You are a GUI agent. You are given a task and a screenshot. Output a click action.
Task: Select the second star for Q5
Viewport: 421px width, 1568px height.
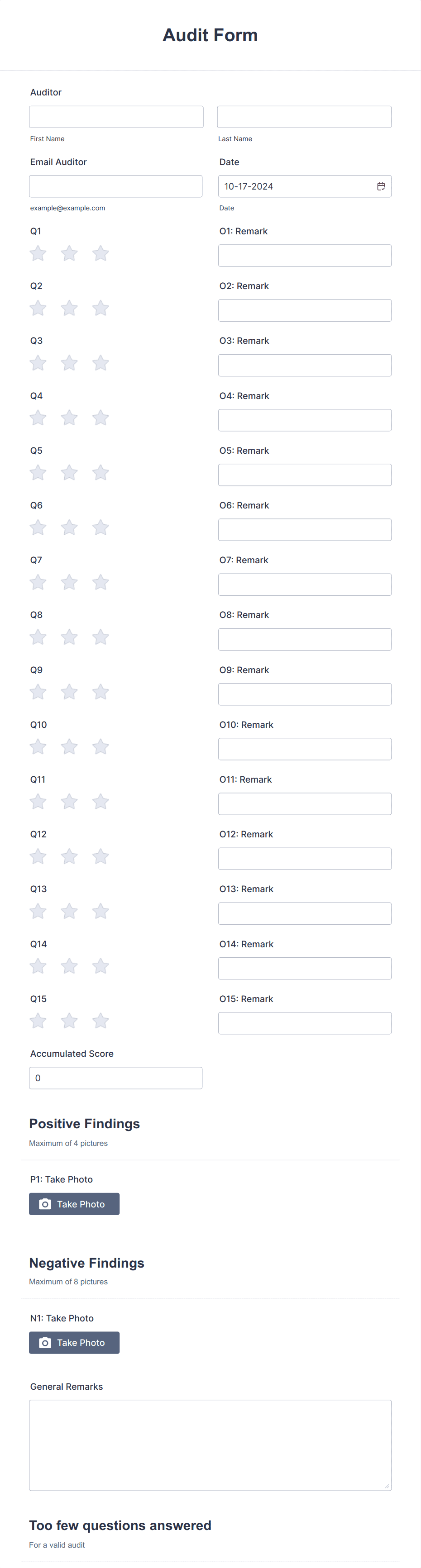tap(69, 472)
